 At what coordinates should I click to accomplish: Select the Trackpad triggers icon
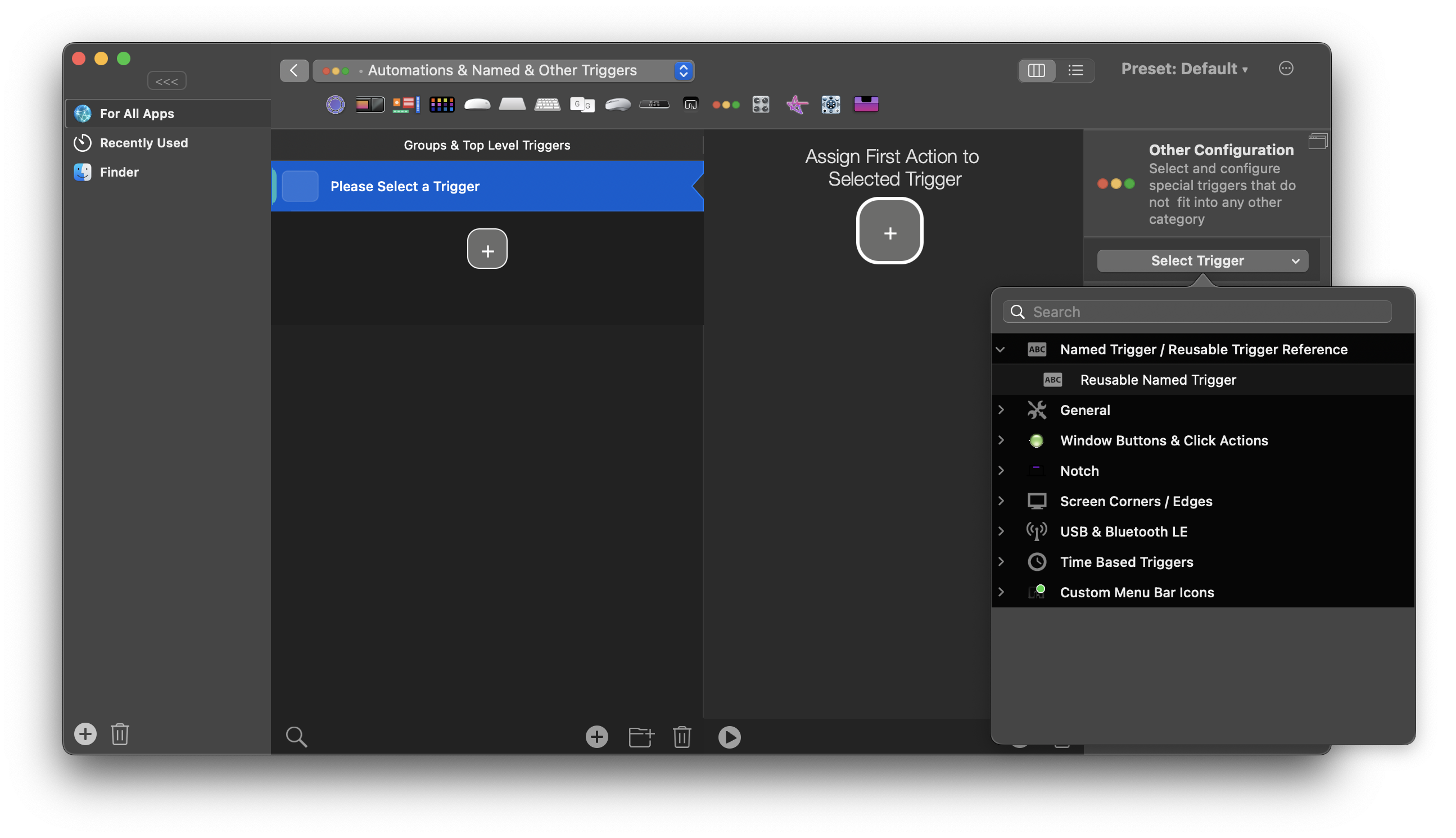click(512, 104)
